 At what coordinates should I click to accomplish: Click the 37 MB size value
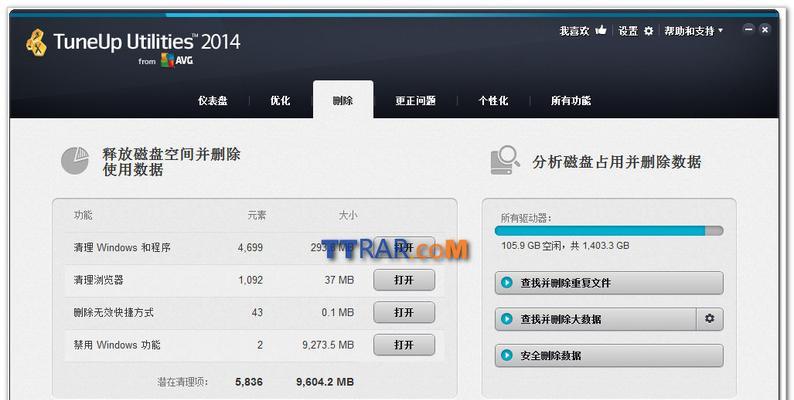coord(339,280)
